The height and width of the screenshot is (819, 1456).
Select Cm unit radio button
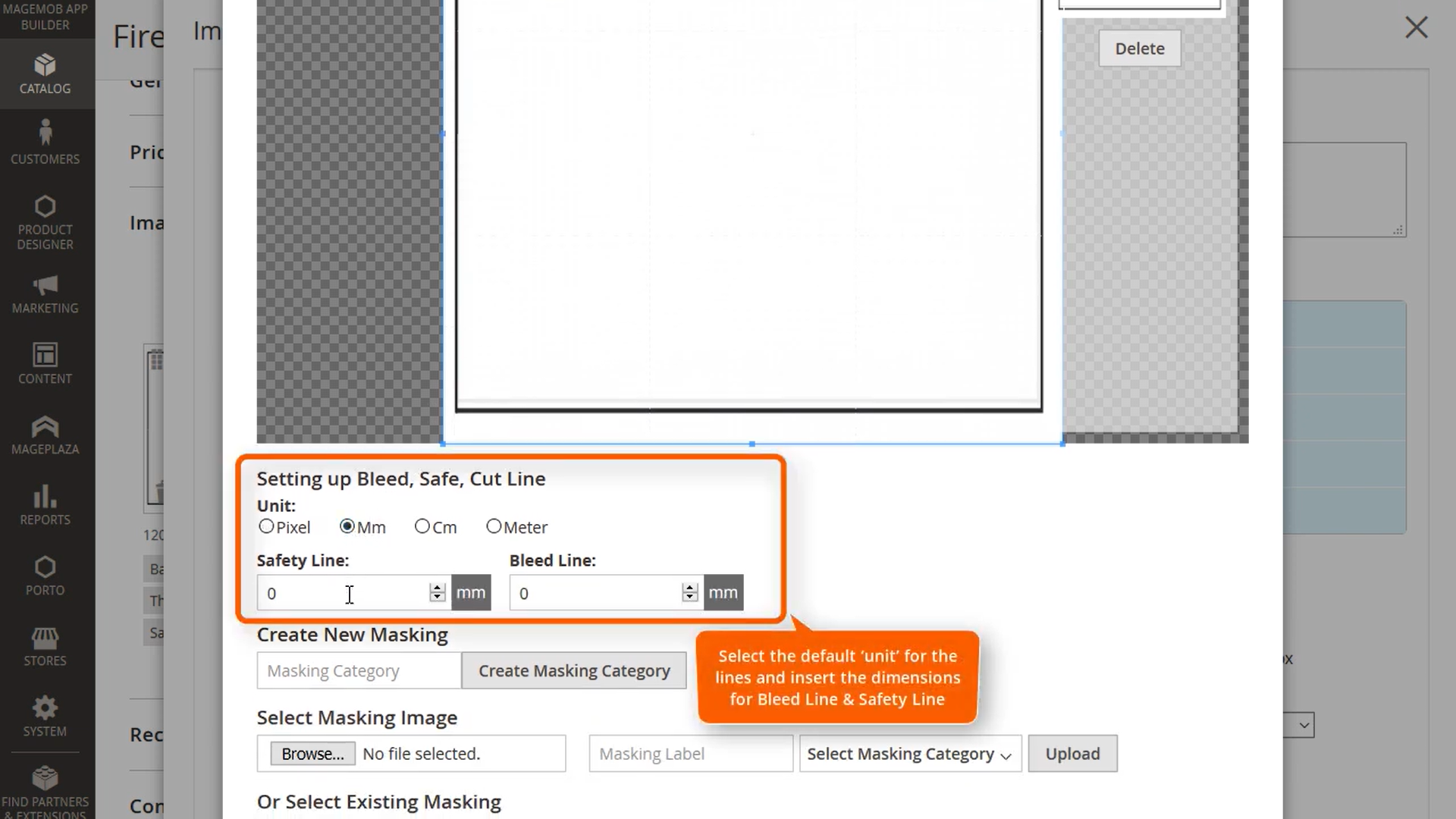[422, 527]
